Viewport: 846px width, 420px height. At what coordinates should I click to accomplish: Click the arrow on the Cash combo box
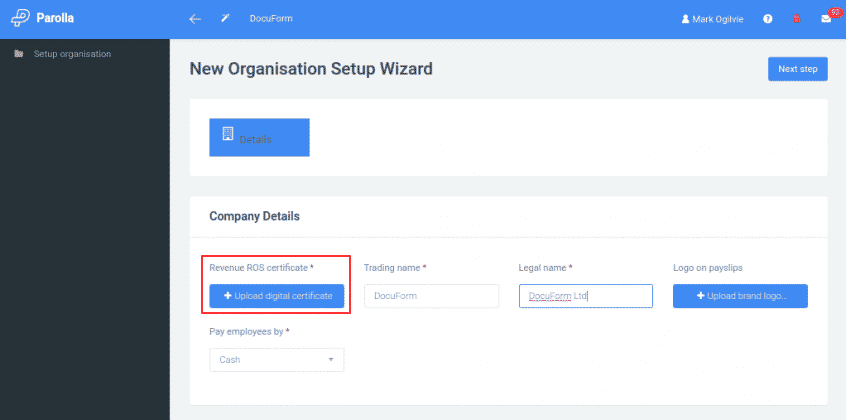tap(330, 359)
